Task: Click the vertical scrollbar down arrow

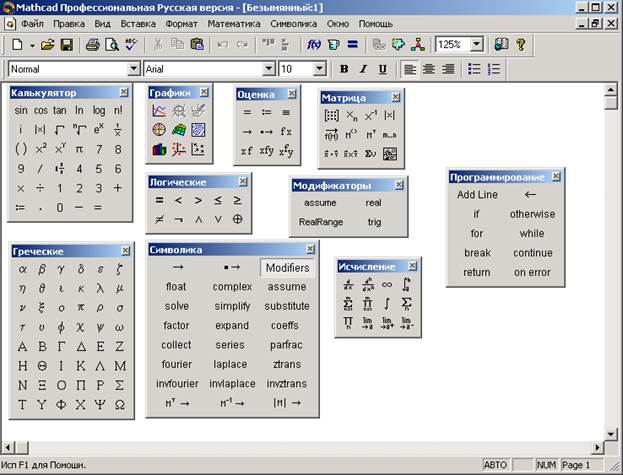Action: [611, 434]
